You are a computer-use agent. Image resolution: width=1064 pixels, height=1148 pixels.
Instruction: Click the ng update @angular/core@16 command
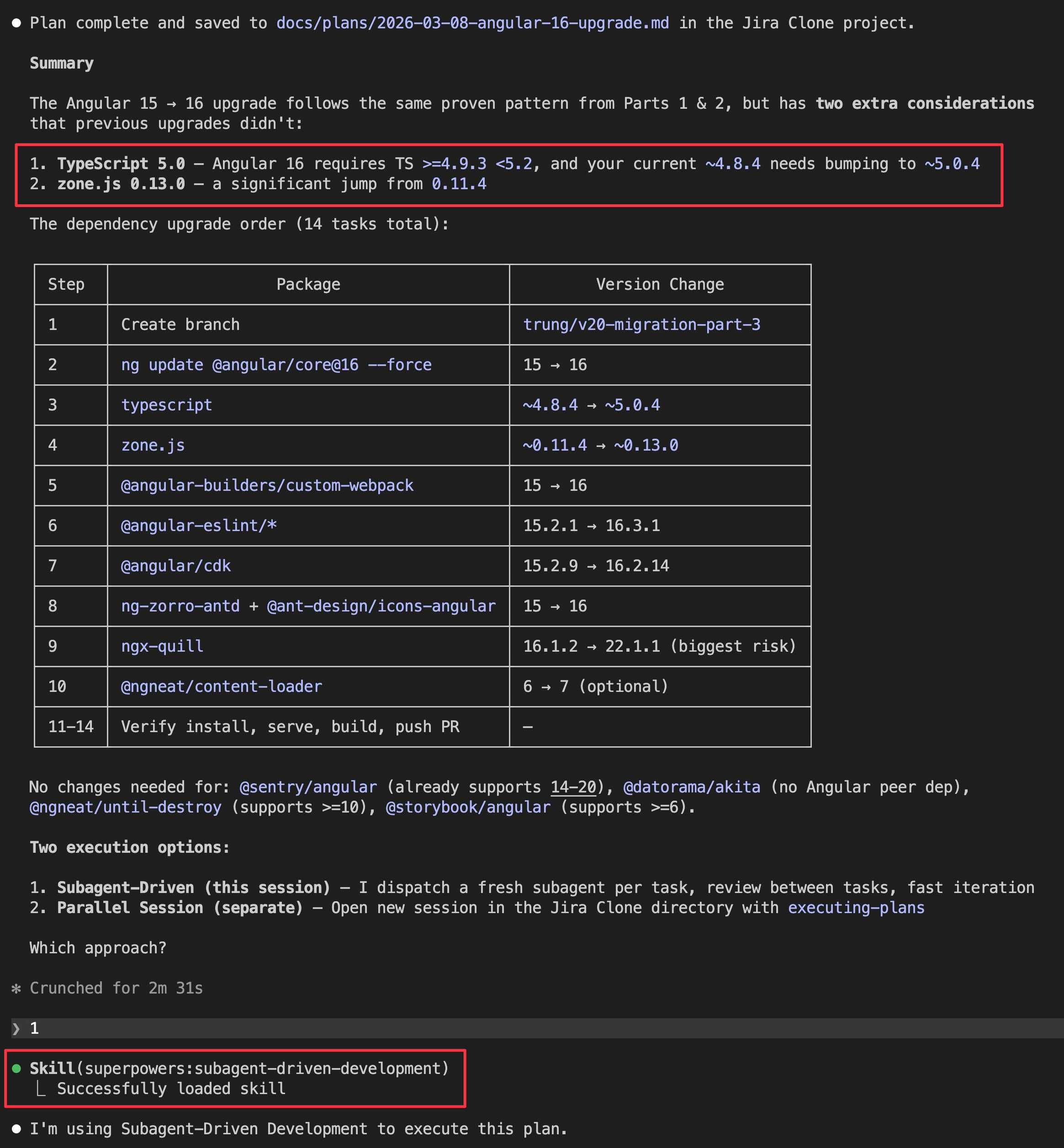click(x=276, y=365)
